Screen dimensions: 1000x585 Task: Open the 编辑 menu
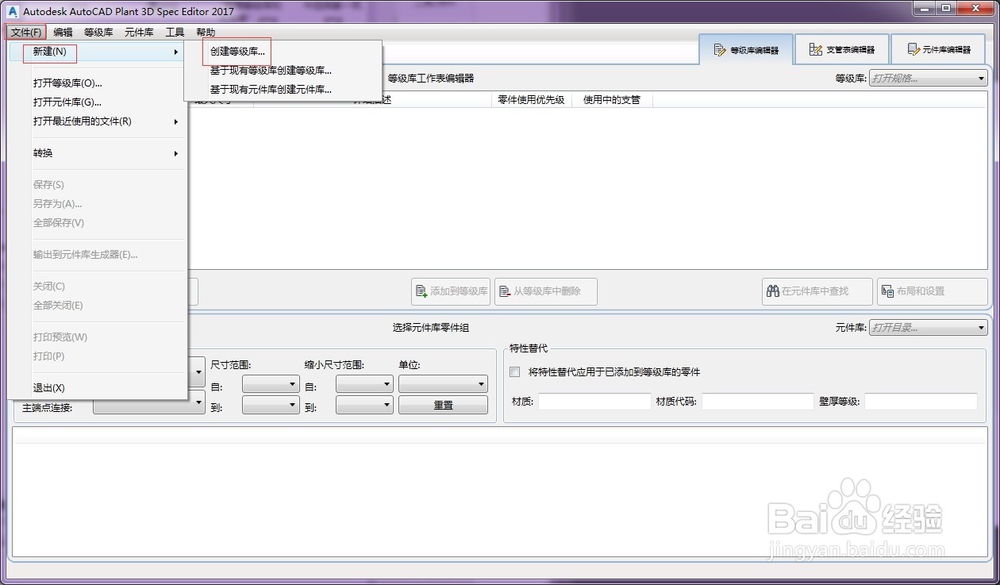(62, 32)
